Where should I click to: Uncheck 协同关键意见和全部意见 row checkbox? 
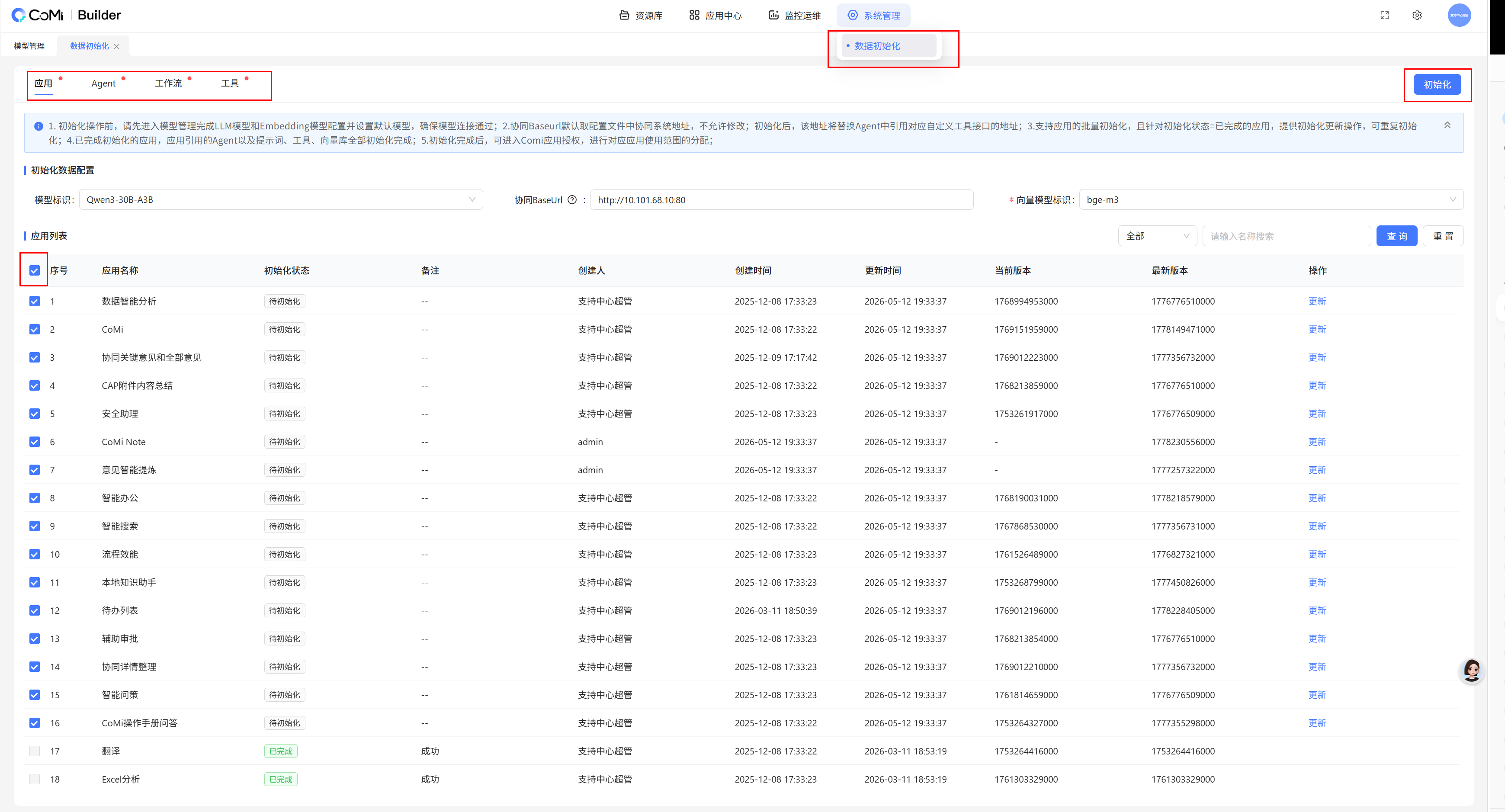(35, 357)
